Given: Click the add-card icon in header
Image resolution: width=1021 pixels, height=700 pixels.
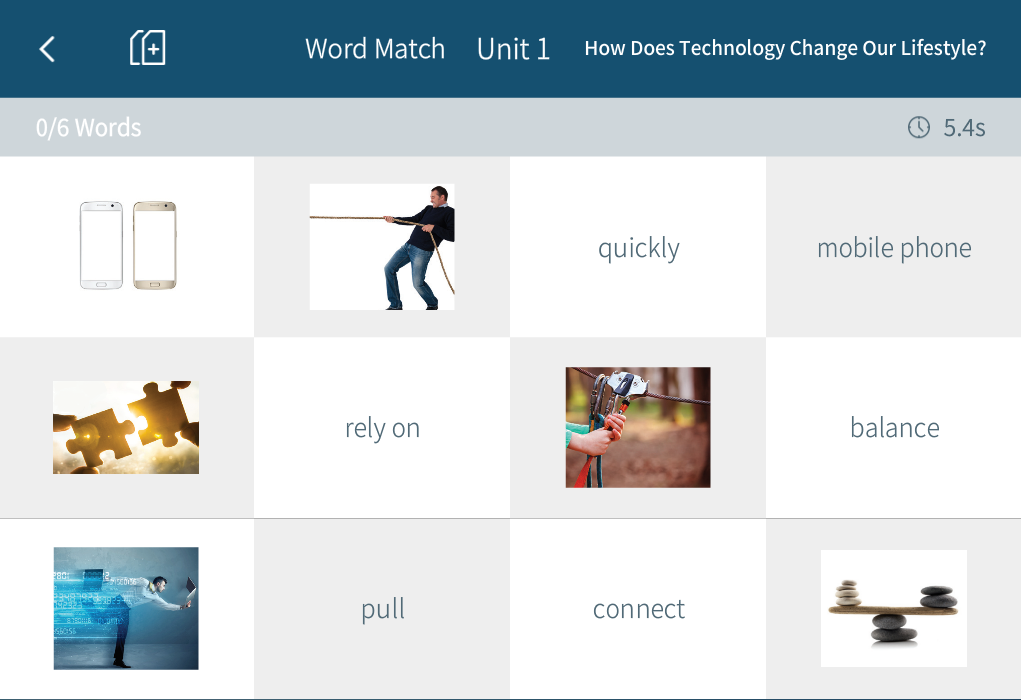Looking at the screenshot, I should click(148, 48).
